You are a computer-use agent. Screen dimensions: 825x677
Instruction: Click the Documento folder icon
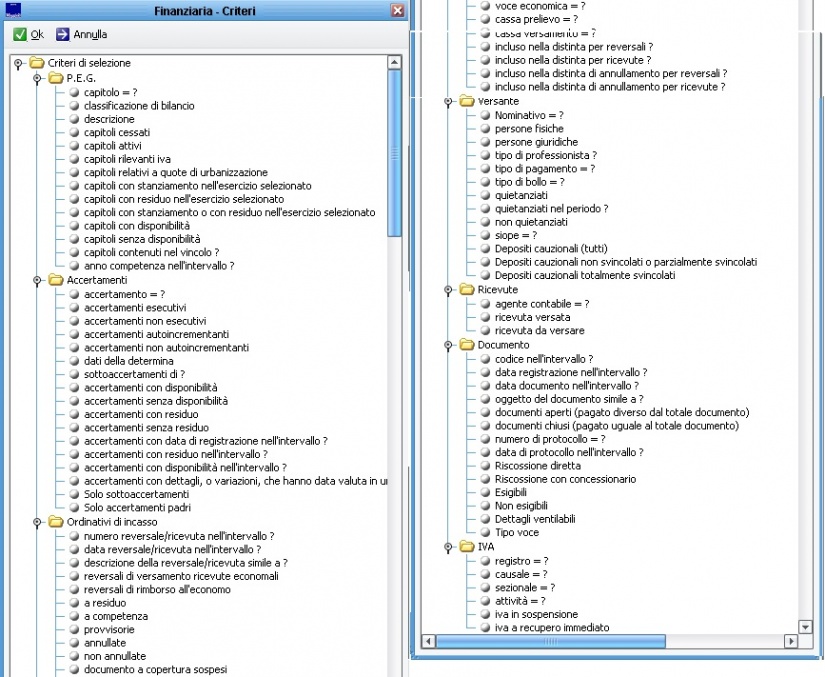point(466,345)
